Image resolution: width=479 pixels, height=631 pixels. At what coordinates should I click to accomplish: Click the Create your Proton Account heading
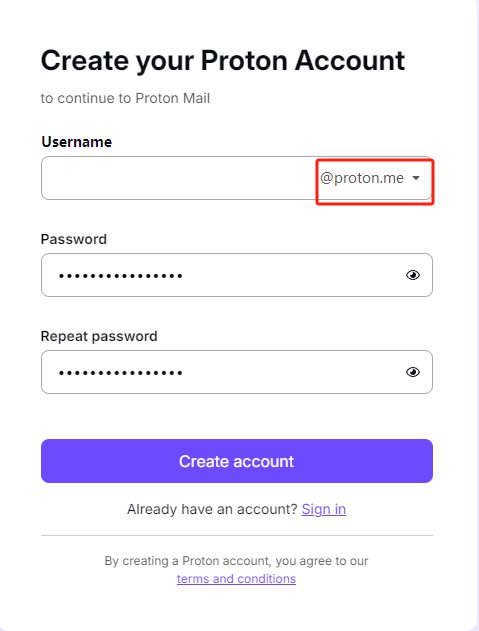click(223, 61)
